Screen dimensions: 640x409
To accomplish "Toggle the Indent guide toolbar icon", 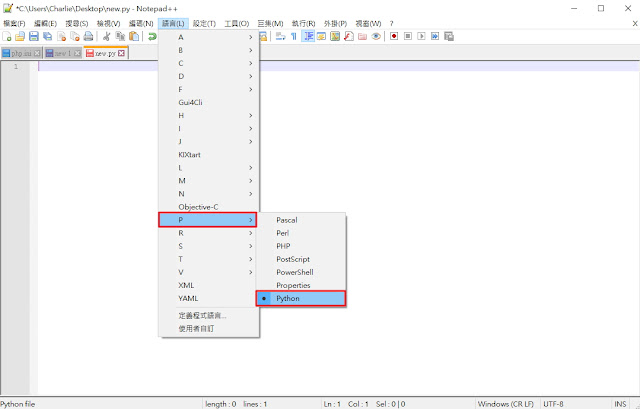I will pyautogui.click(x=308, y=36).
